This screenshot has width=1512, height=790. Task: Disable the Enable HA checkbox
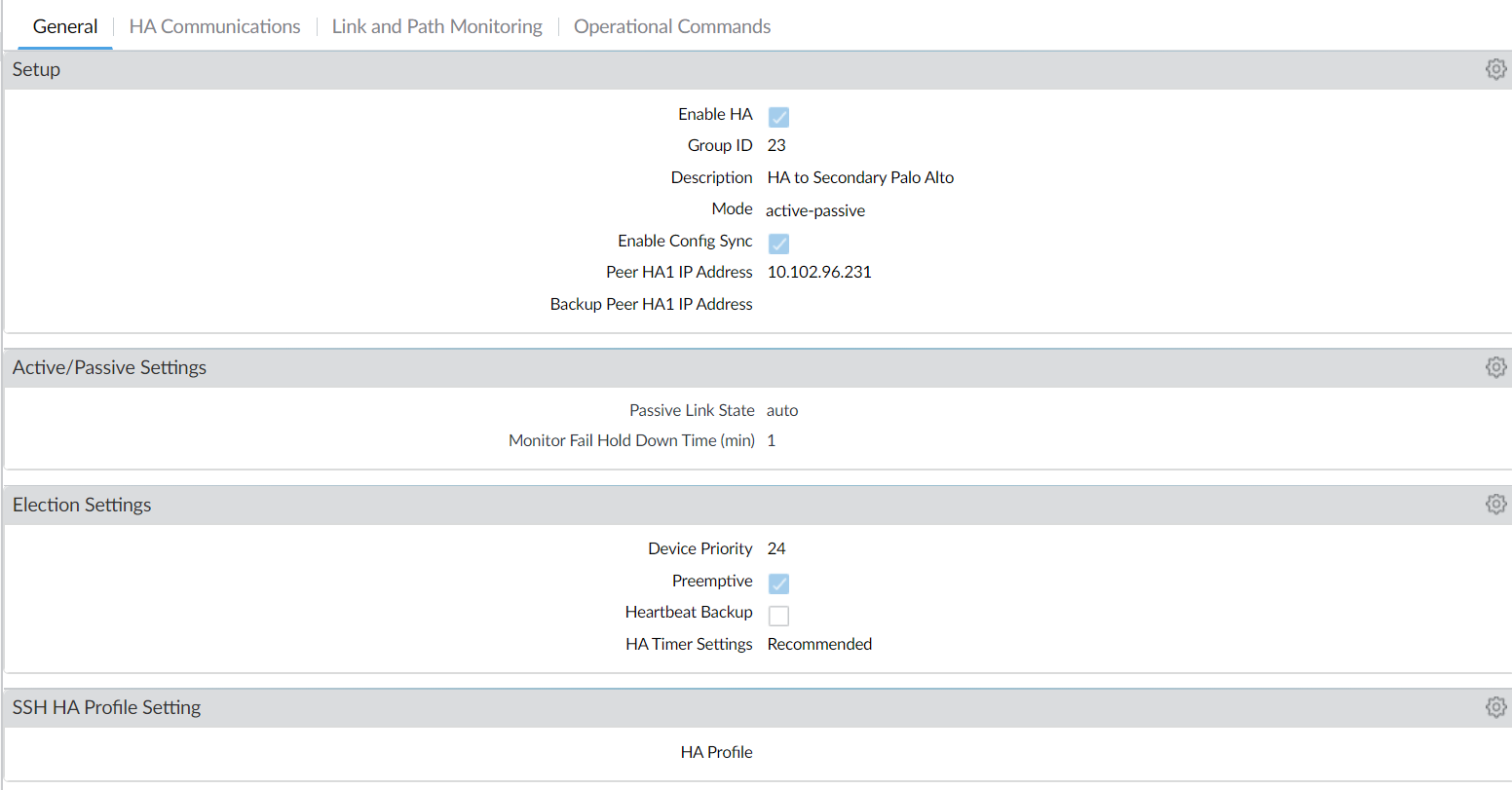[778, 116]
